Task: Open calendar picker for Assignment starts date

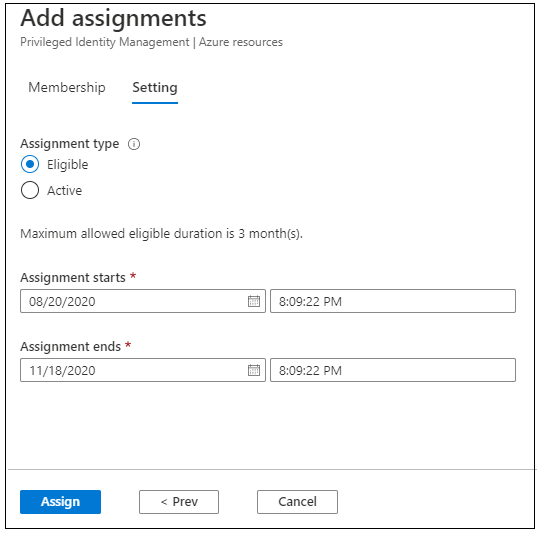Action: (x=254, y=301)
